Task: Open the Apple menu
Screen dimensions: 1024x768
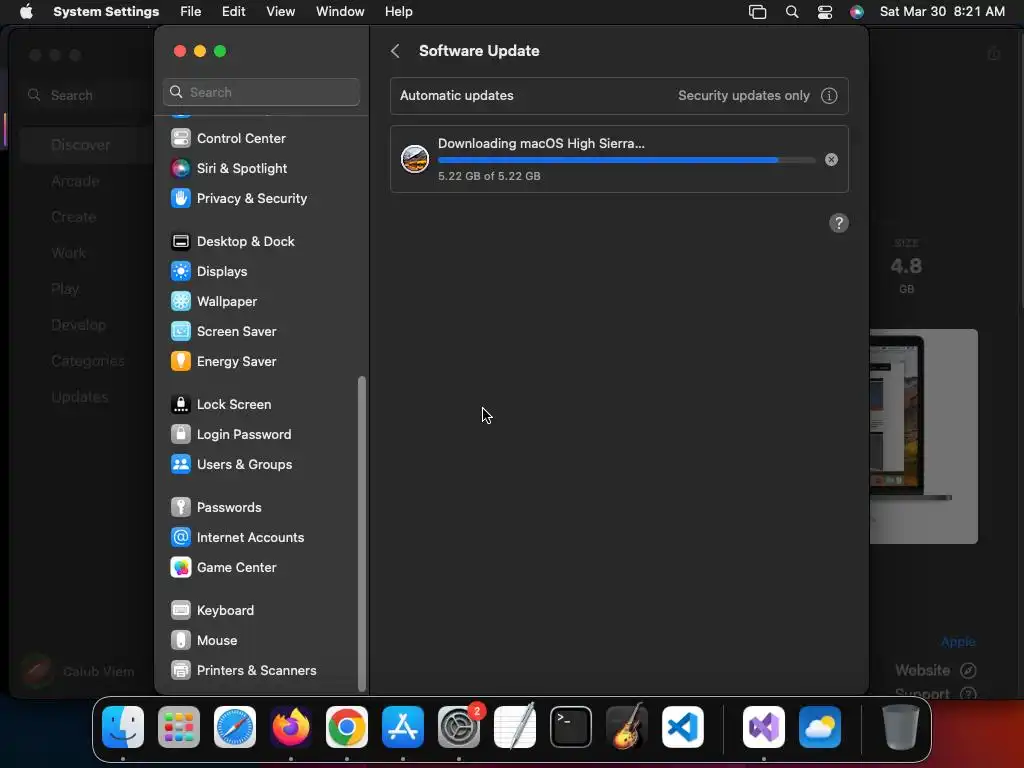Action: pyautogui.click(x=26, y=12)
